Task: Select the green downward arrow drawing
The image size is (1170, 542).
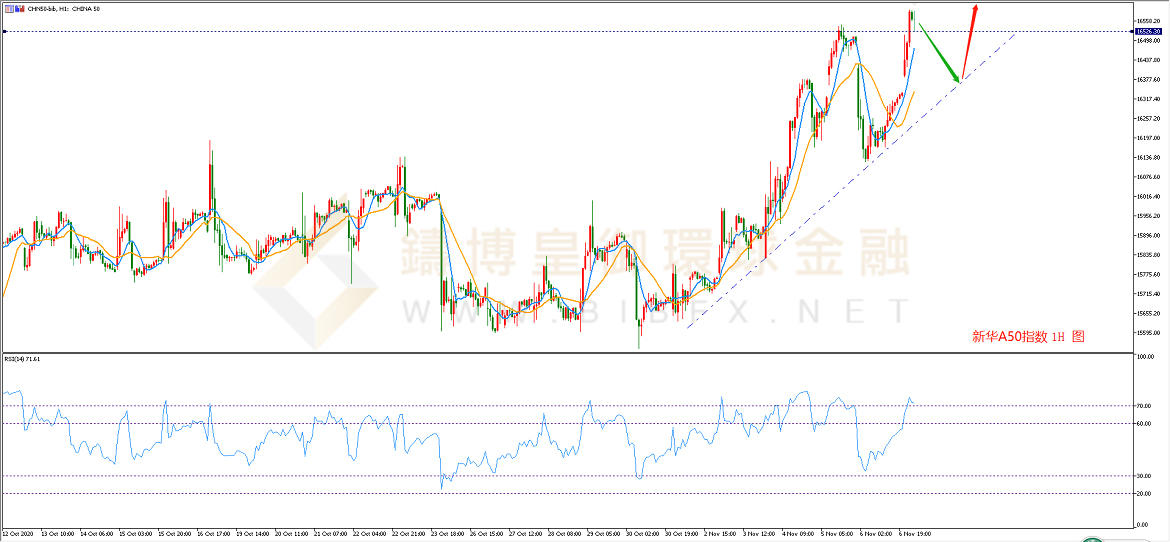Action: (940, 51)
